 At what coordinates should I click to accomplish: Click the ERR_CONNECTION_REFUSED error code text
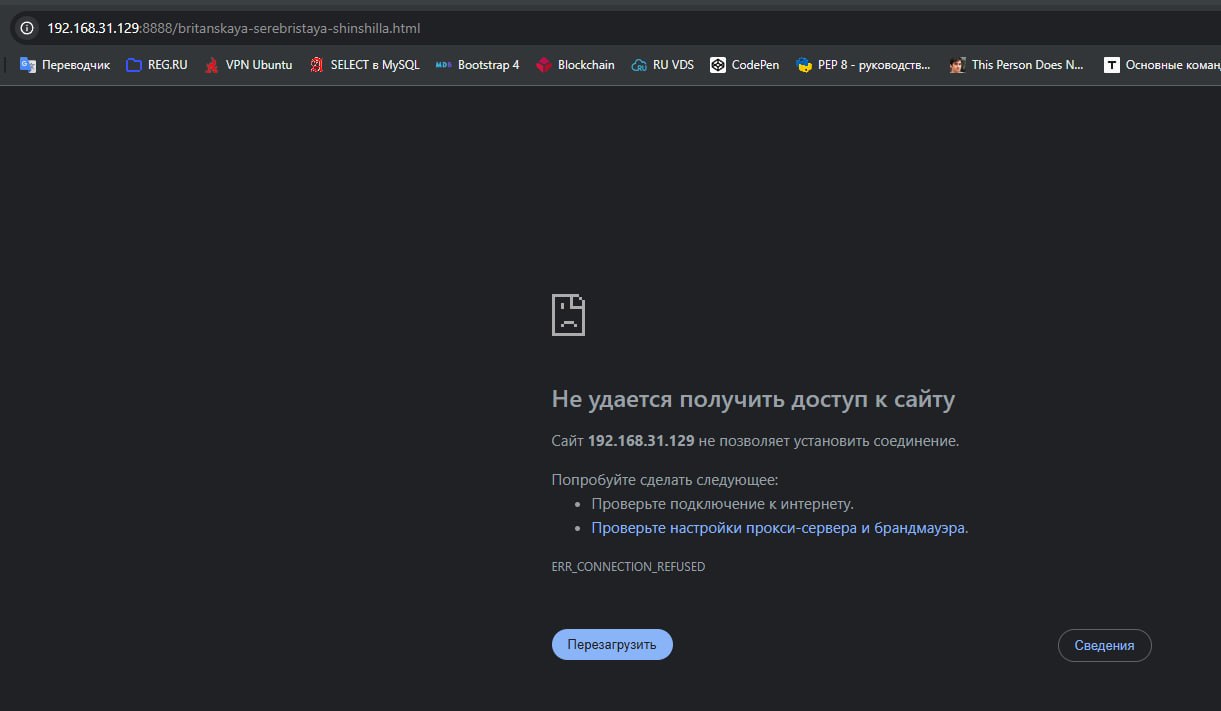click(x=628, y=567)
